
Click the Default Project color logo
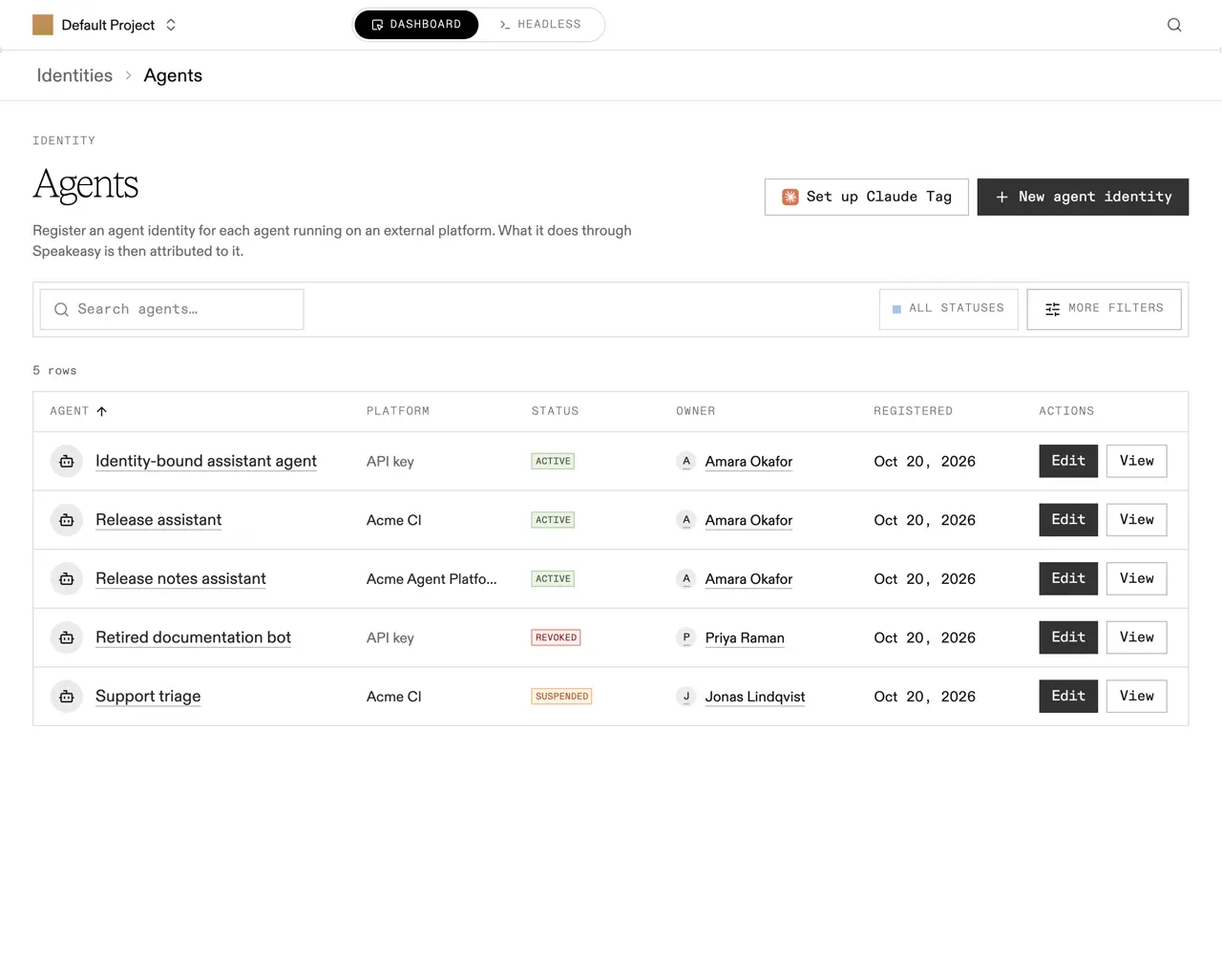(x=43, y=25)
